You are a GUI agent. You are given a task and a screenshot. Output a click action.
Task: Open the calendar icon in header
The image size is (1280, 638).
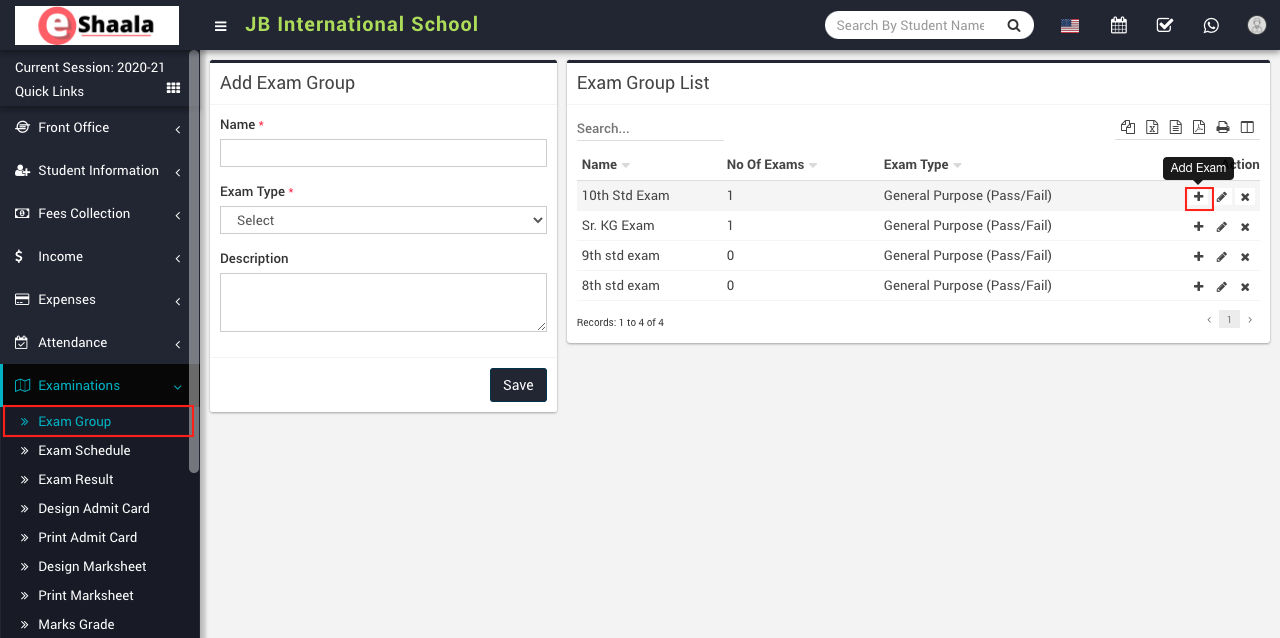[1119, 25]
